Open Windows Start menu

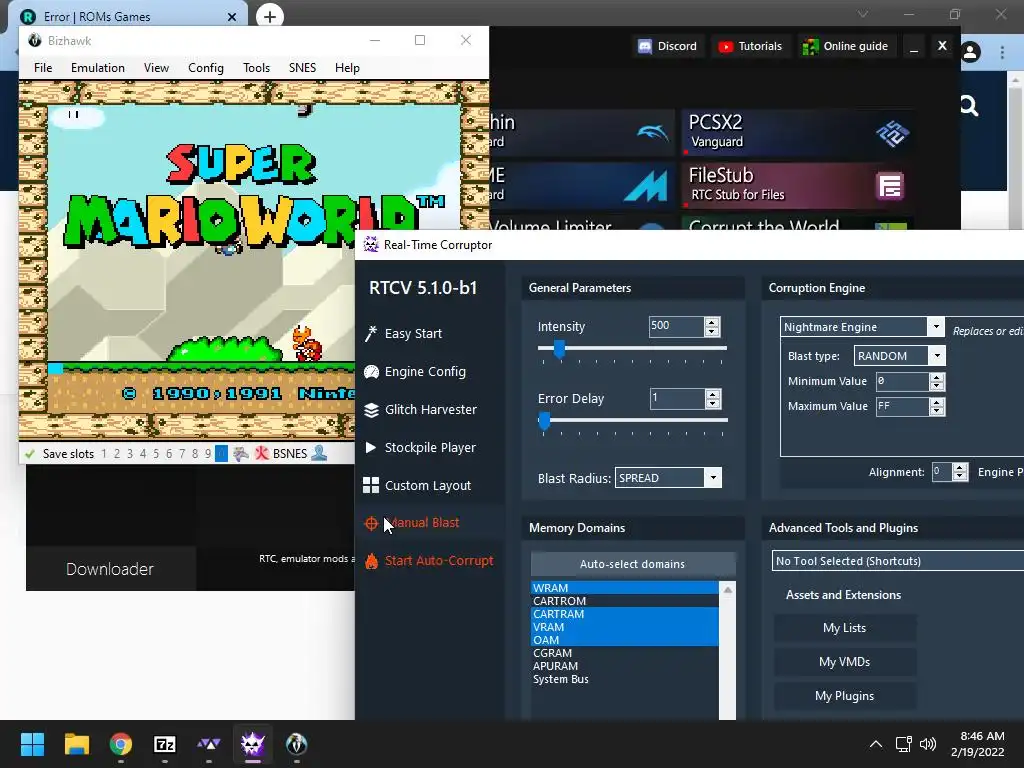32,744
